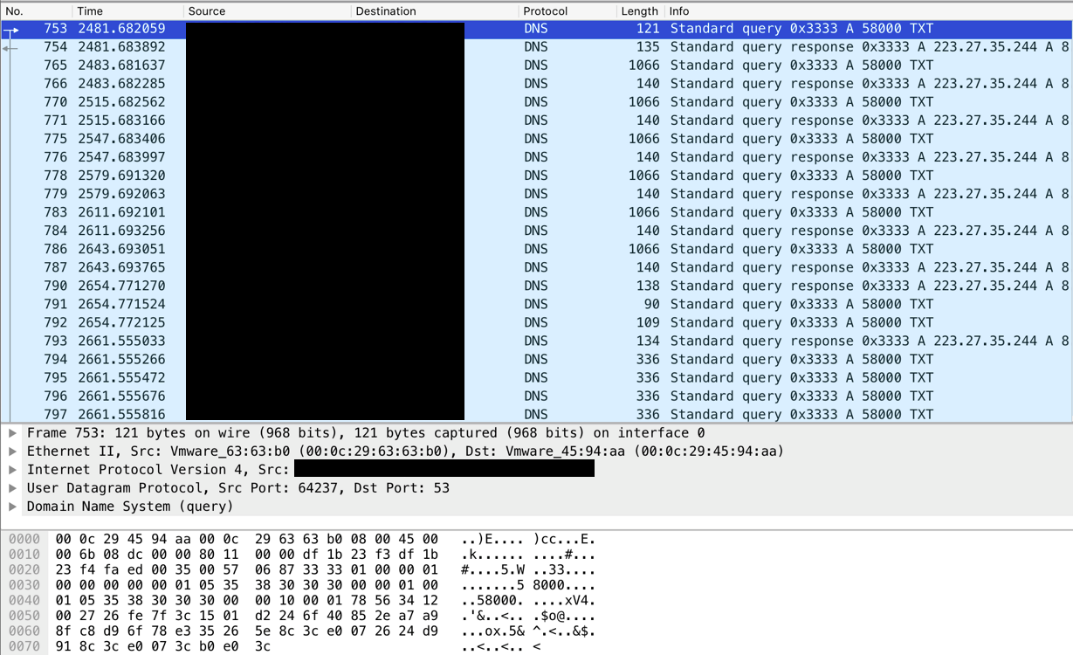
Task: Sort packets by the Length column
Action: 637,11
